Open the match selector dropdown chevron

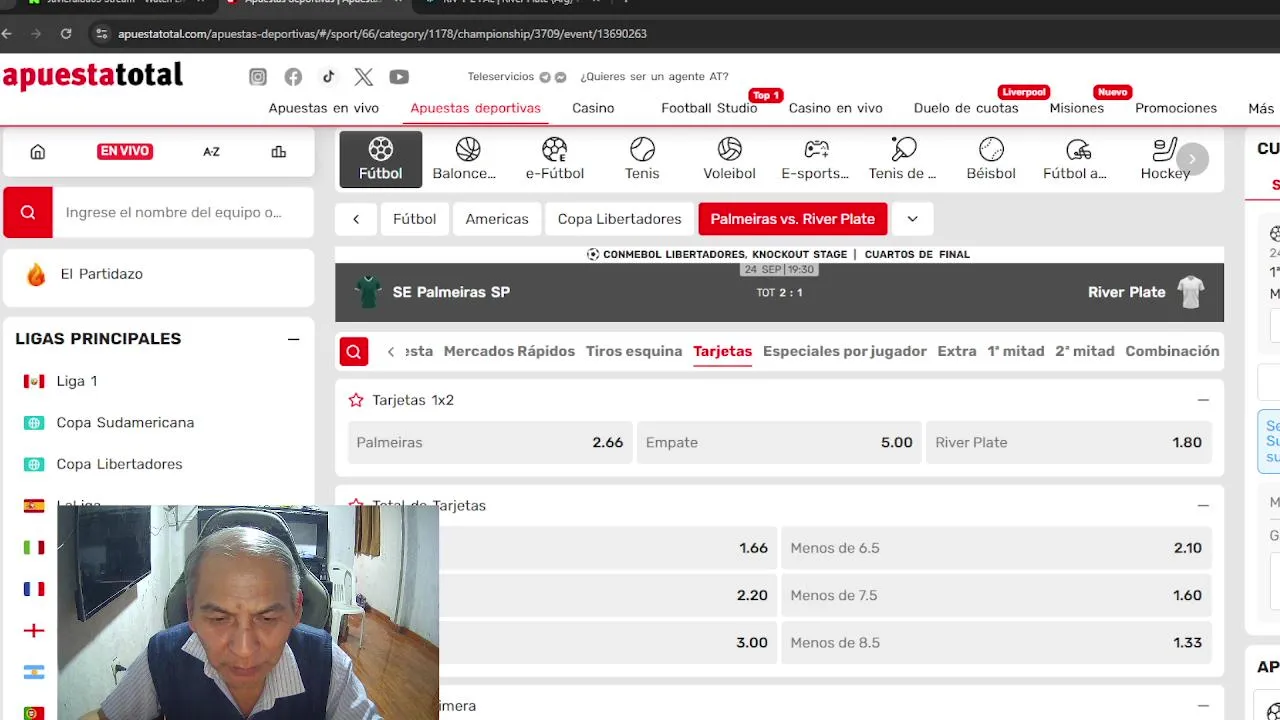[912, 219]
